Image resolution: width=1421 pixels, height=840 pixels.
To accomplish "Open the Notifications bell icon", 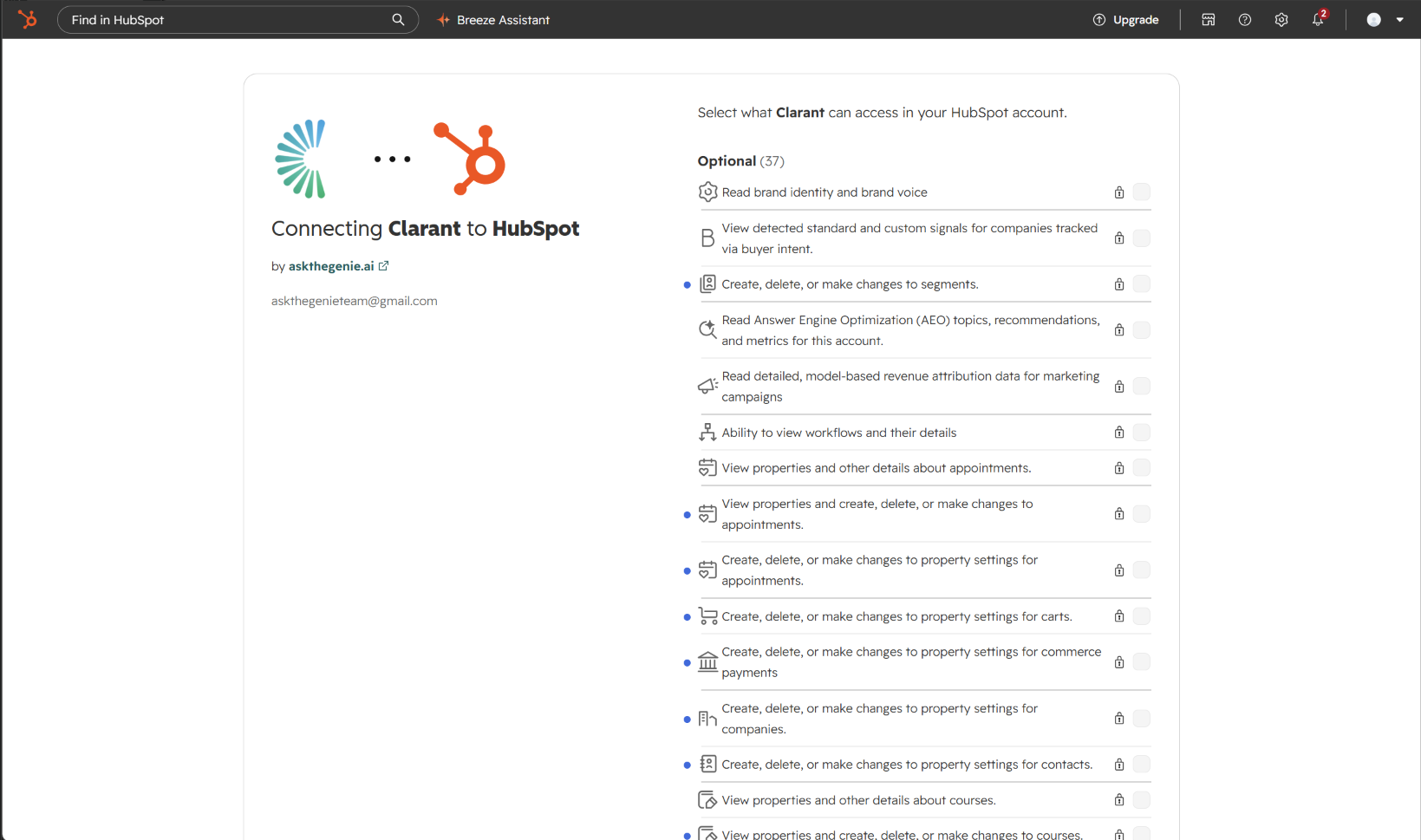I will tap(1318, 19).
